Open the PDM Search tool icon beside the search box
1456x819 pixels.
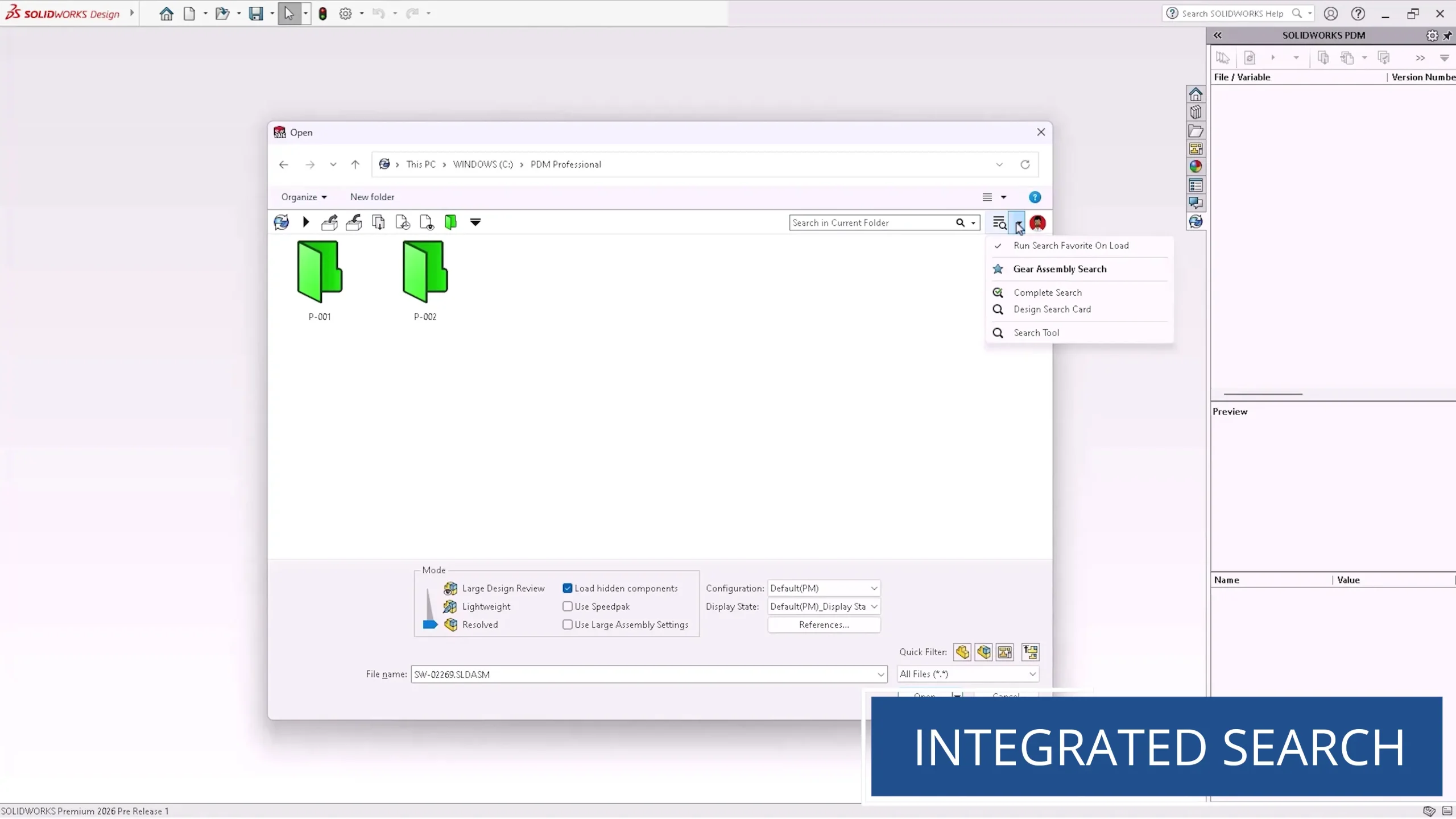coord(999,222)
